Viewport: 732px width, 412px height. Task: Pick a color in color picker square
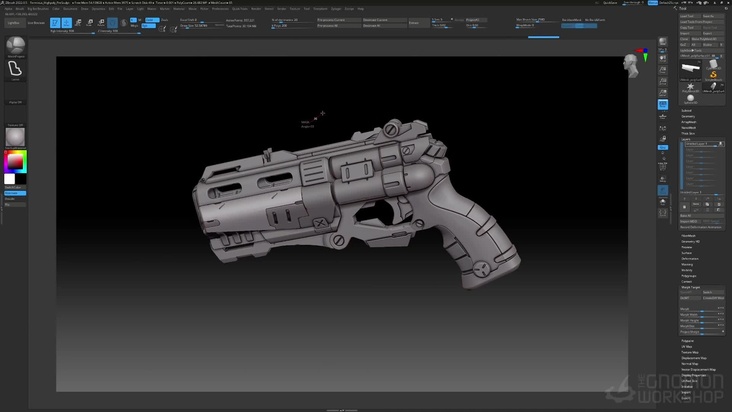coord(15,161)
